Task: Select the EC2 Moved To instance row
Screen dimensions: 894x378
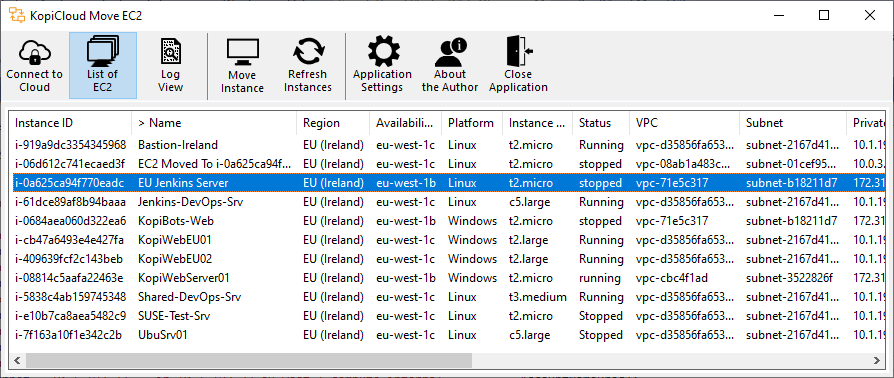Action: point(448,164)
